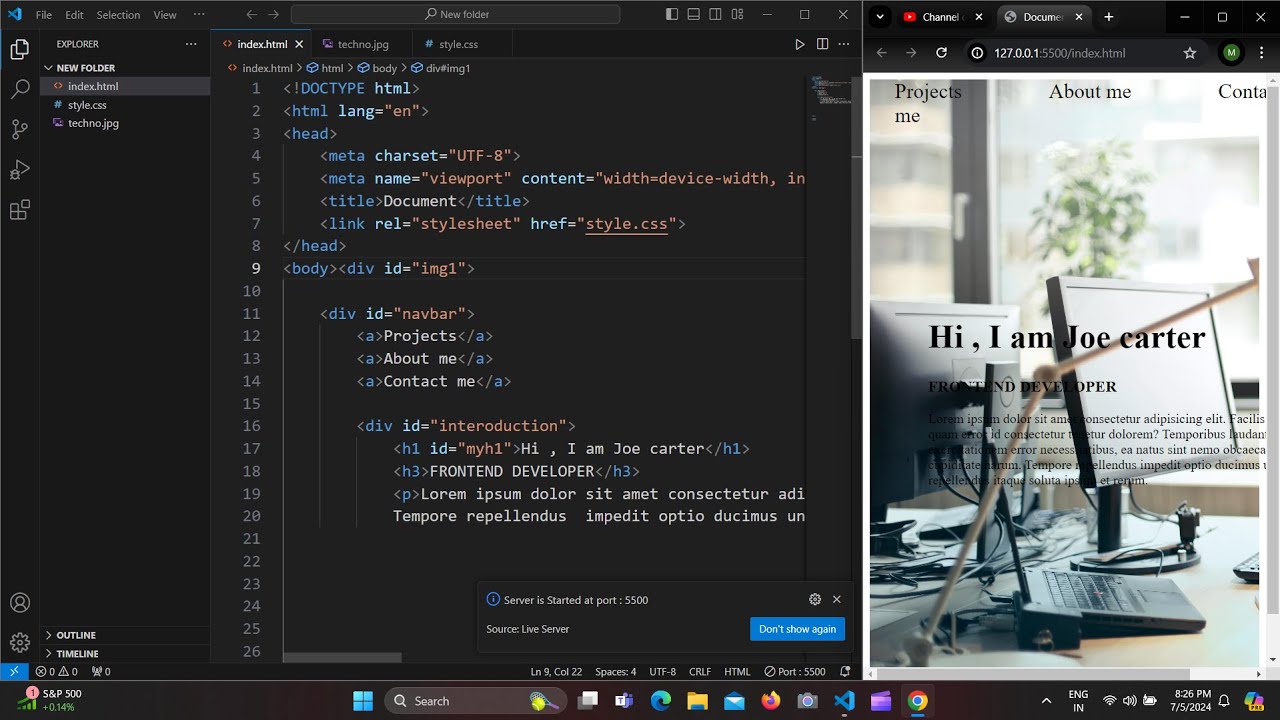
Task: Open Firefox from taskbar
Action: 770,701
